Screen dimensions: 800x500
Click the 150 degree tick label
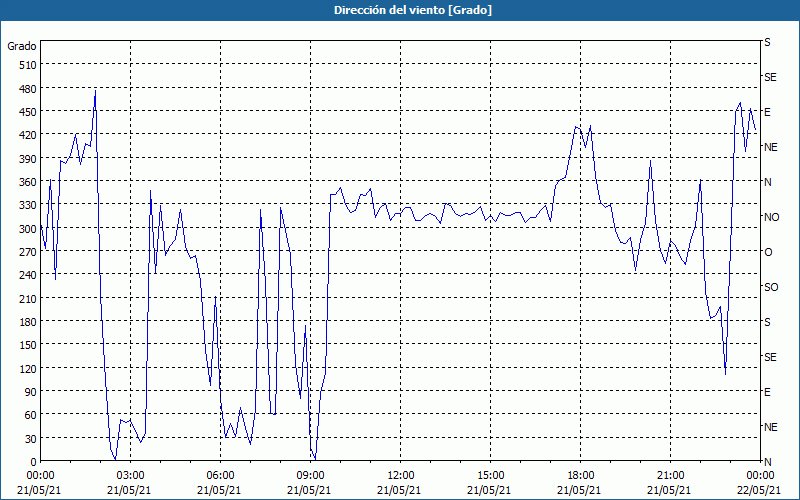point(28,345)
